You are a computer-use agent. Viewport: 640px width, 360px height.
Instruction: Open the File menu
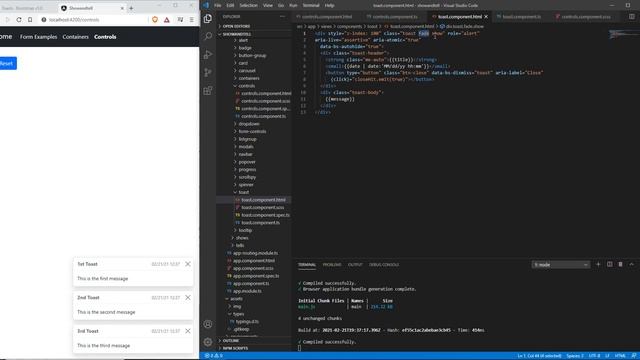pyautogui.click(x=218, y=5)
